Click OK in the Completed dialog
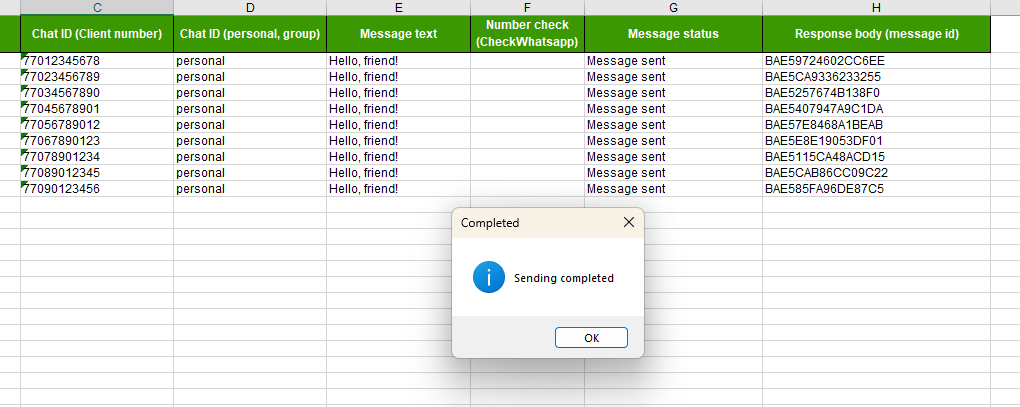The height and width of the screenshot is (407, 1020). [591, 338]
